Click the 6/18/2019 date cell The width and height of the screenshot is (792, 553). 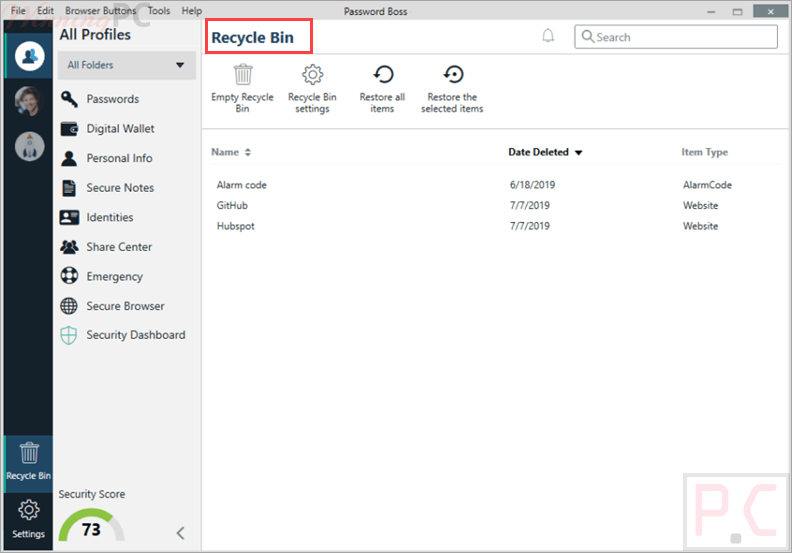[532, 185]
